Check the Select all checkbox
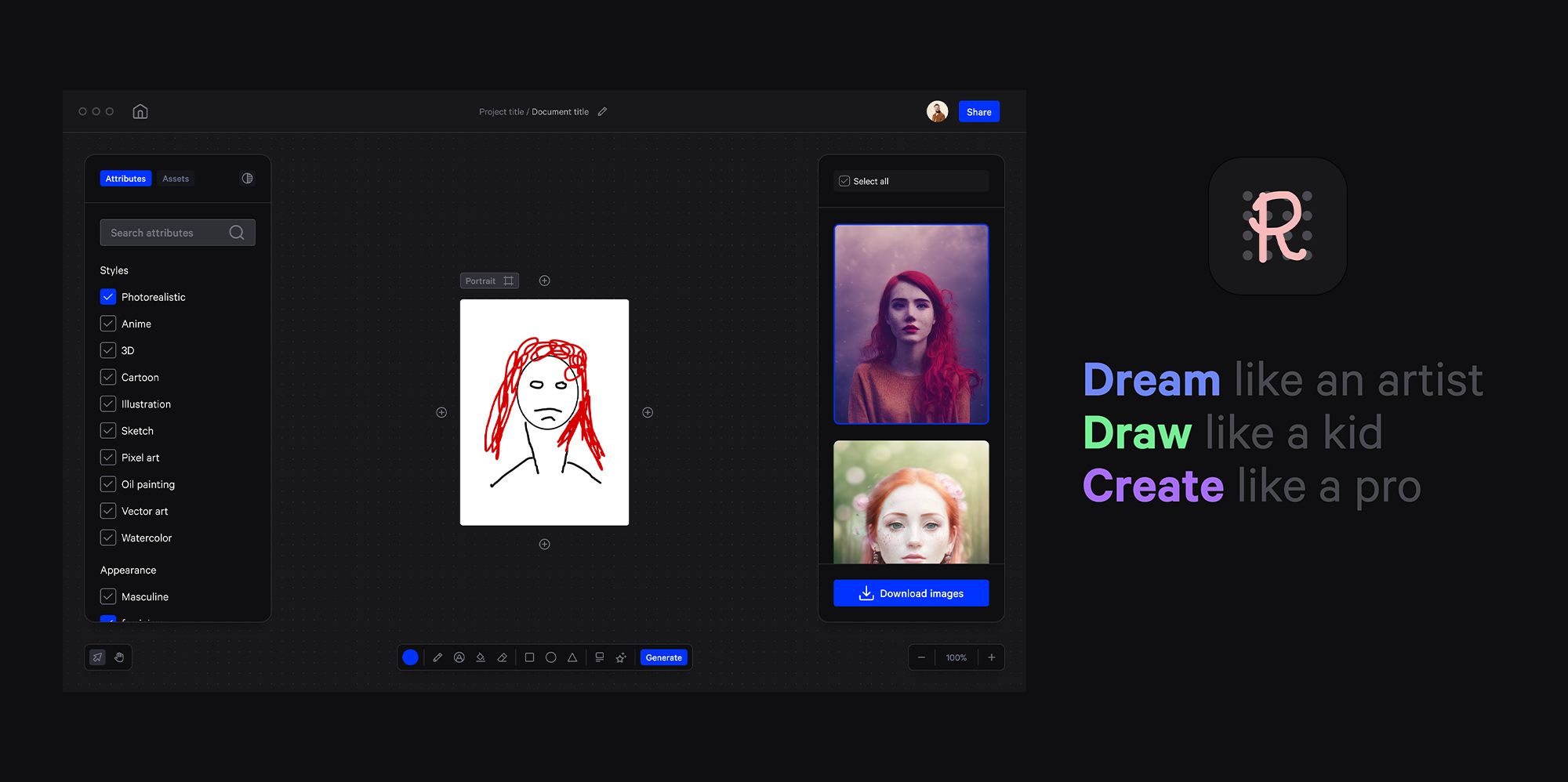The height and width of the screenshot is (782, 1568). click(844, 181)
